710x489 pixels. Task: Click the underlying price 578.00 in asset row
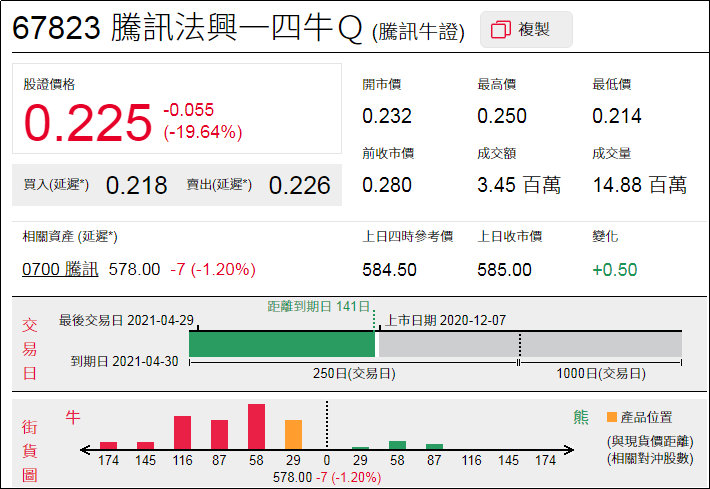click(134, 269)
